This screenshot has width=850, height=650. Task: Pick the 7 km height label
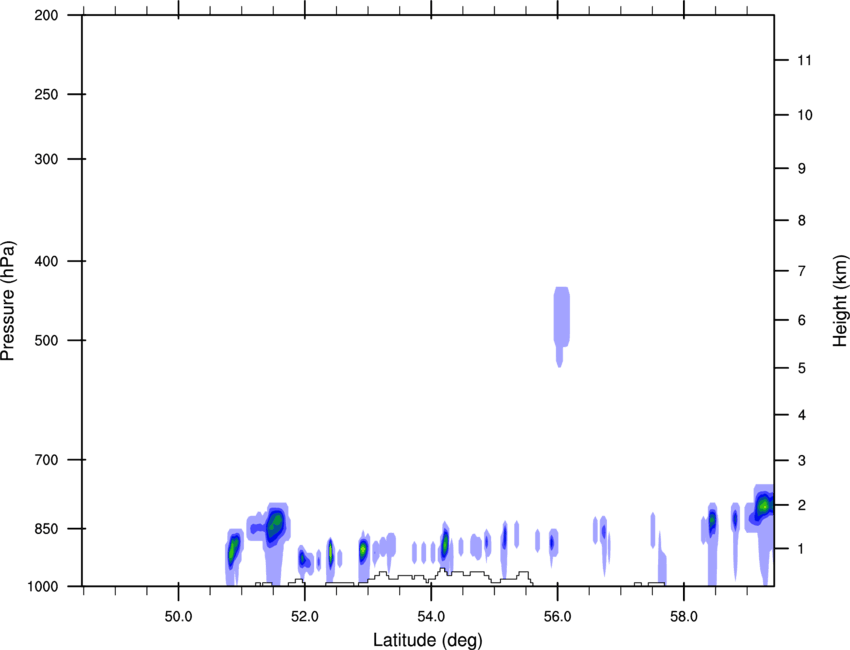point(802,271)
